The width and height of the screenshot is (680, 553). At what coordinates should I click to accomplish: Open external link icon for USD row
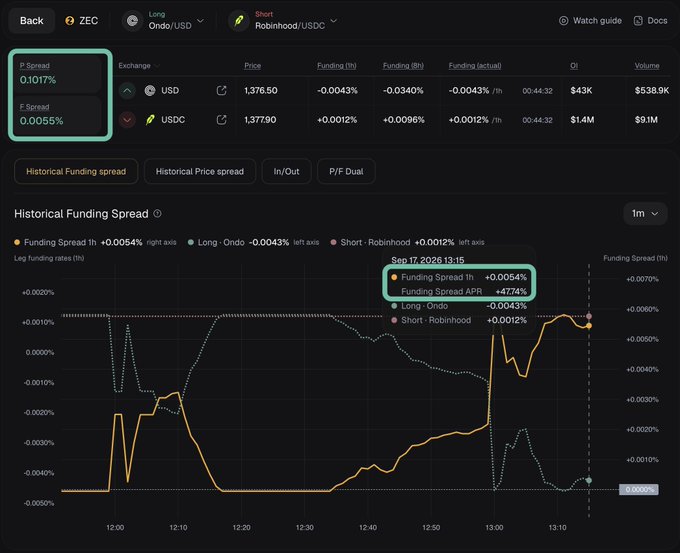221,90
